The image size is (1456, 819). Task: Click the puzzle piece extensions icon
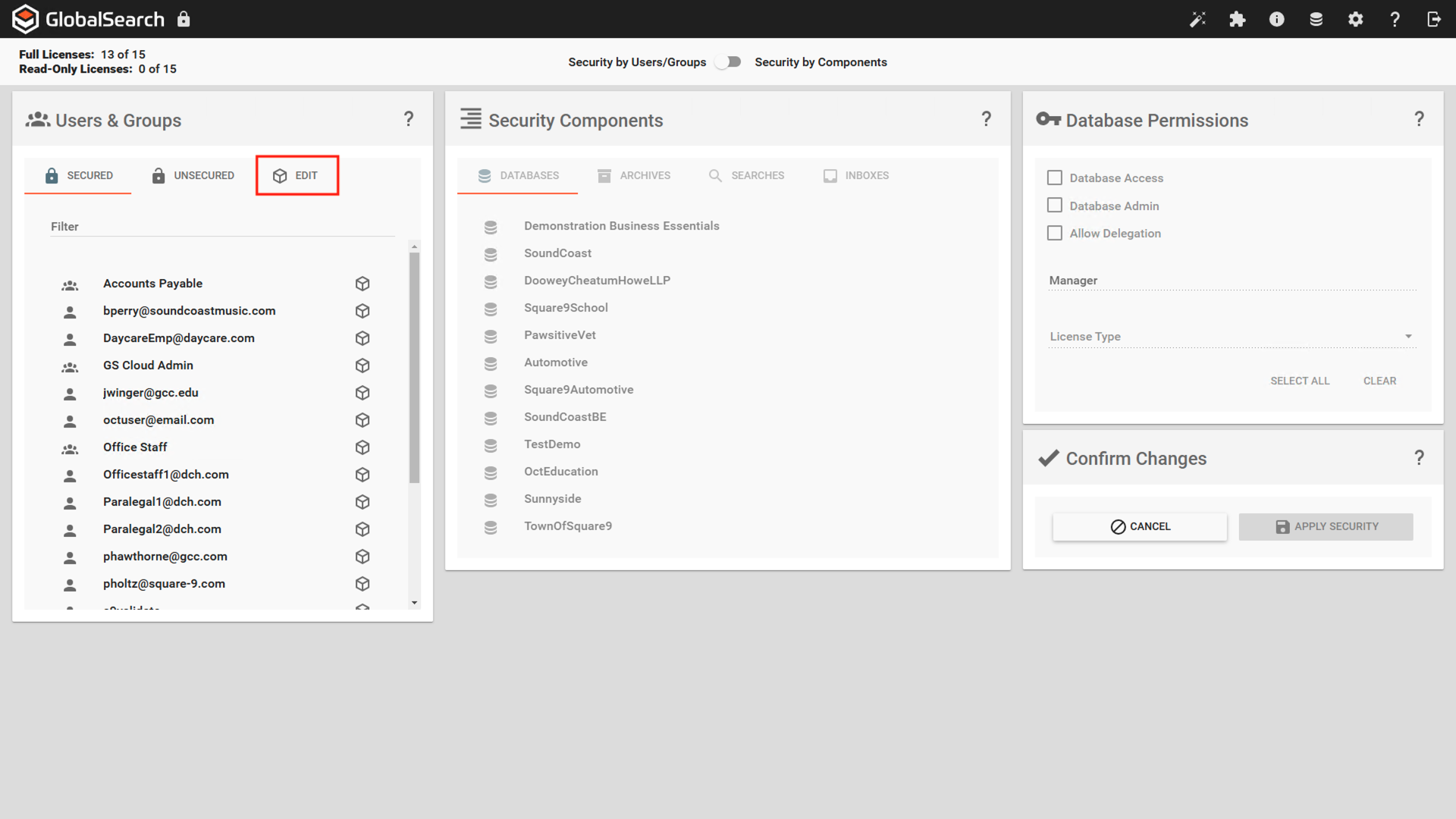1238,19
